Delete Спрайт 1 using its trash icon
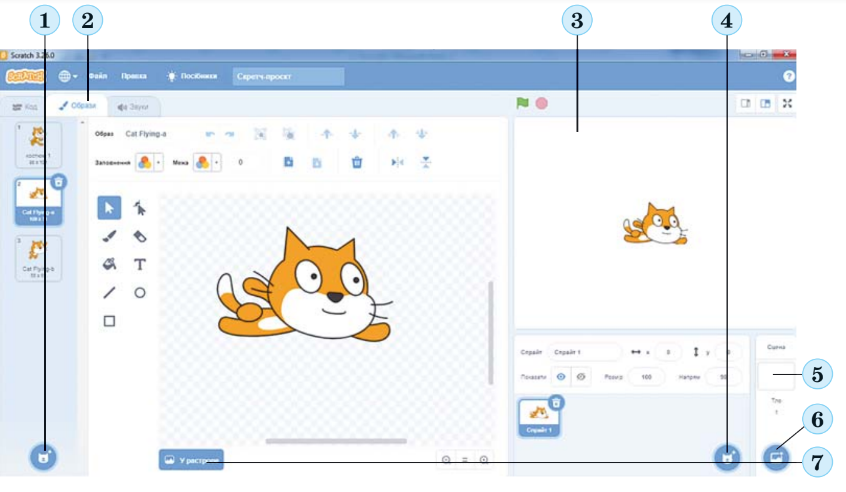 (556, 402)
